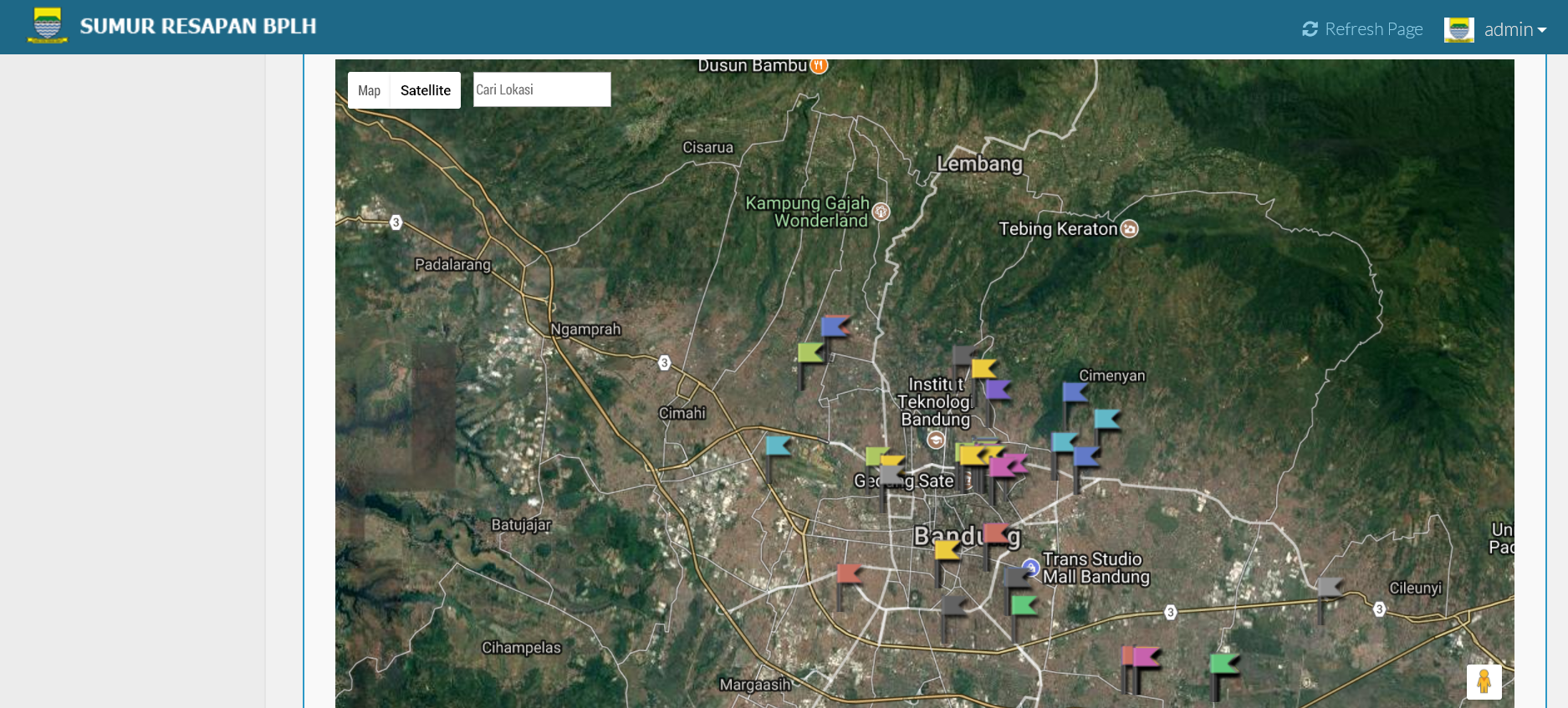Click the admin avatar image
Viewport: 1568px width, 708px height.
[x=1458, y=30]
